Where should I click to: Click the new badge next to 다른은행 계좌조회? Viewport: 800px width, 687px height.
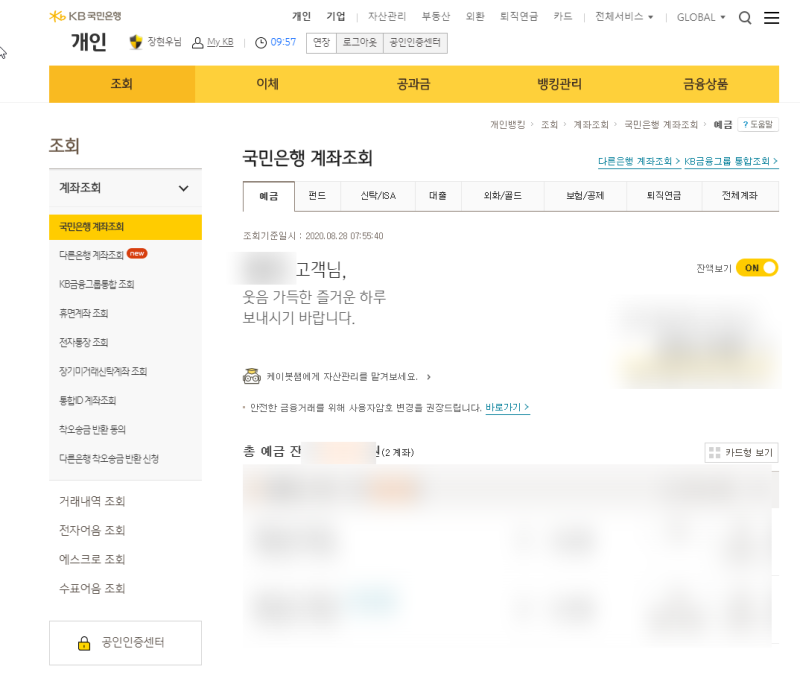[x=137, y=253]
